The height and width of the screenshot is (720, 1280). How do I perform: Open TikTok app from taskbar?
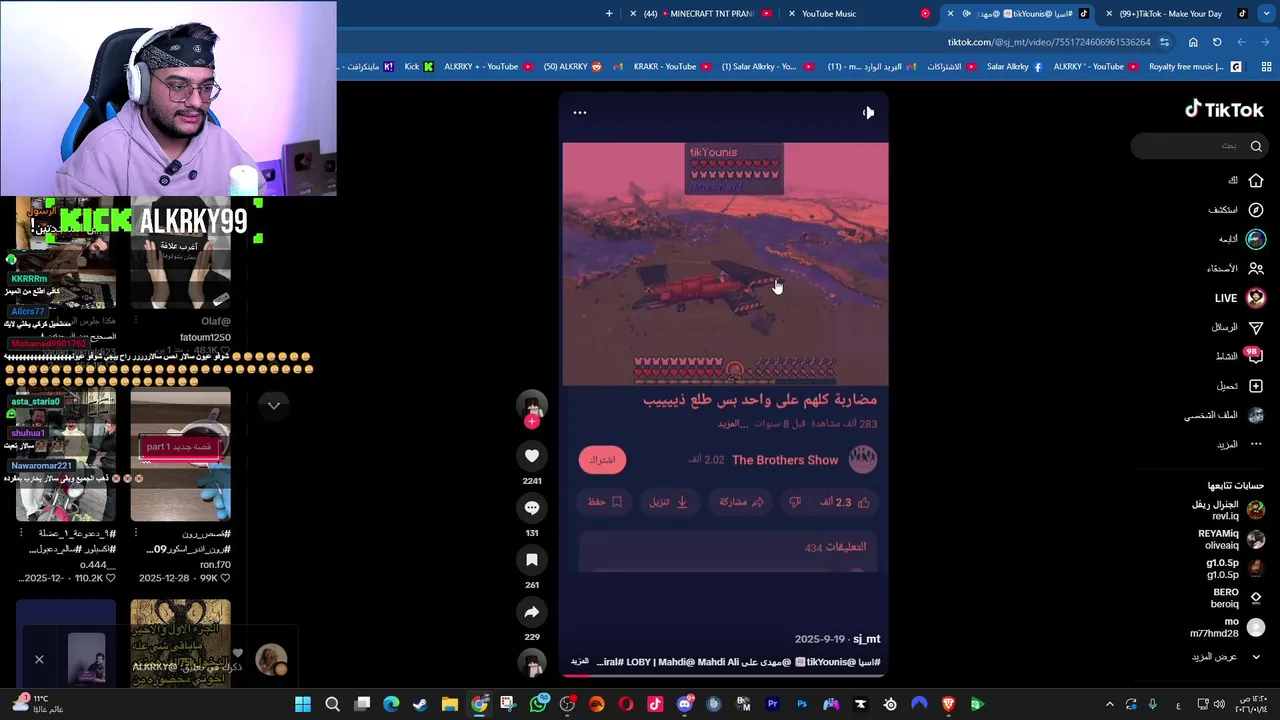655,705
